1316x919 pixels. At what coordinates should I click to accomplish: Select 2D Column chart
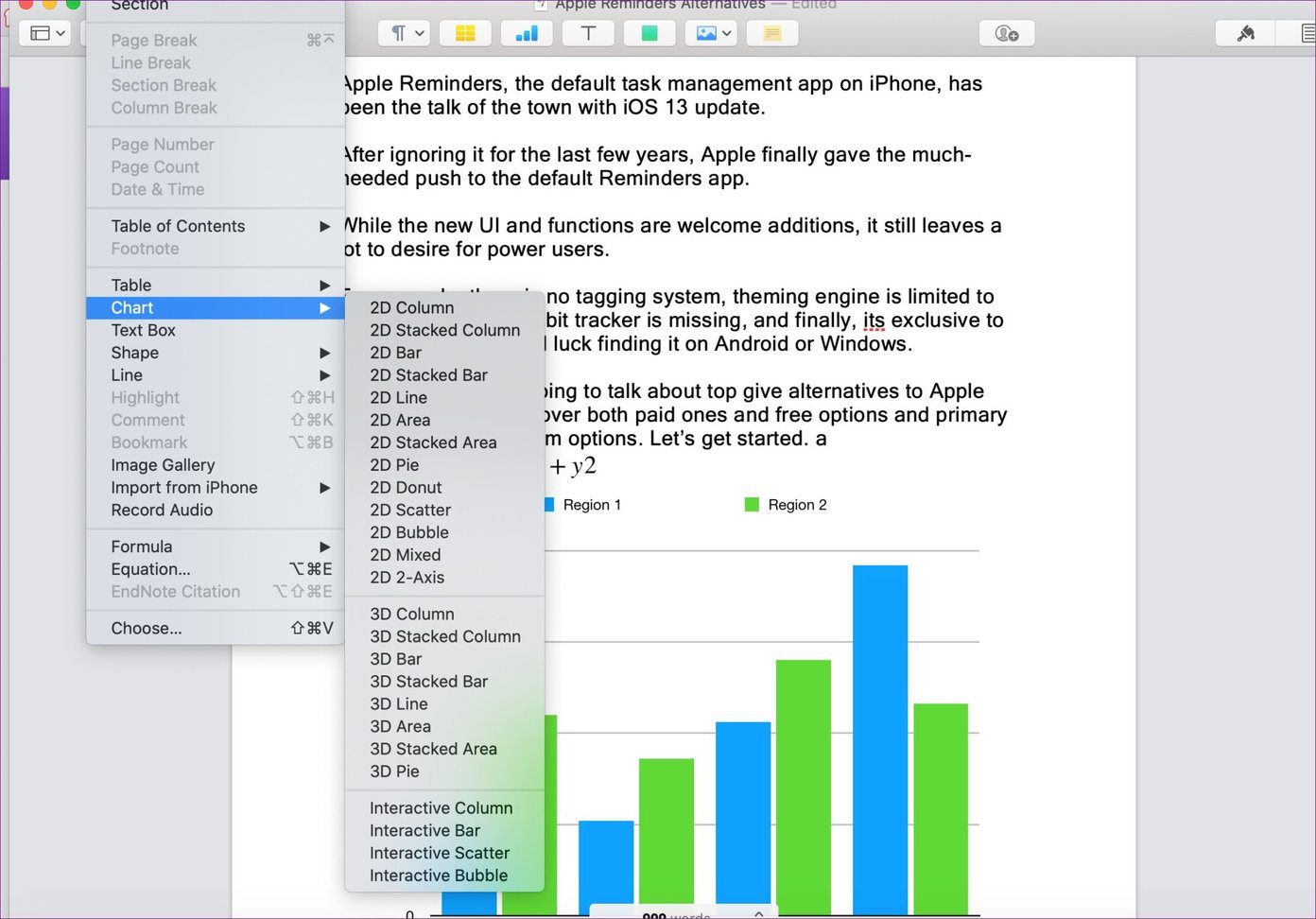[444, 307]
